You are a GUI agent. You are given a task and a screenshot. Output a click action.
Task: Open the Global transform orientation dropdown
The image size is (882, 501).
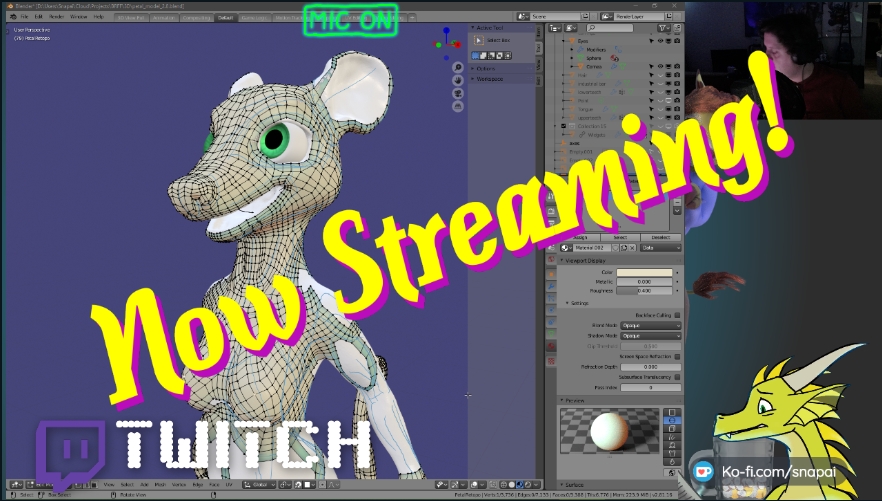click(x=259, y=485)
